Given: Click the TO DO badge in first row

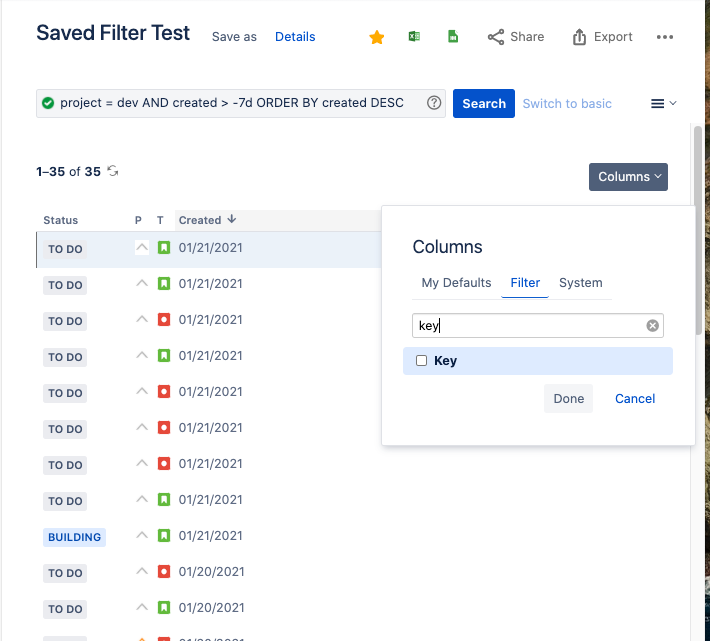Looking at the screenshot, I should (x=65, y=249).
